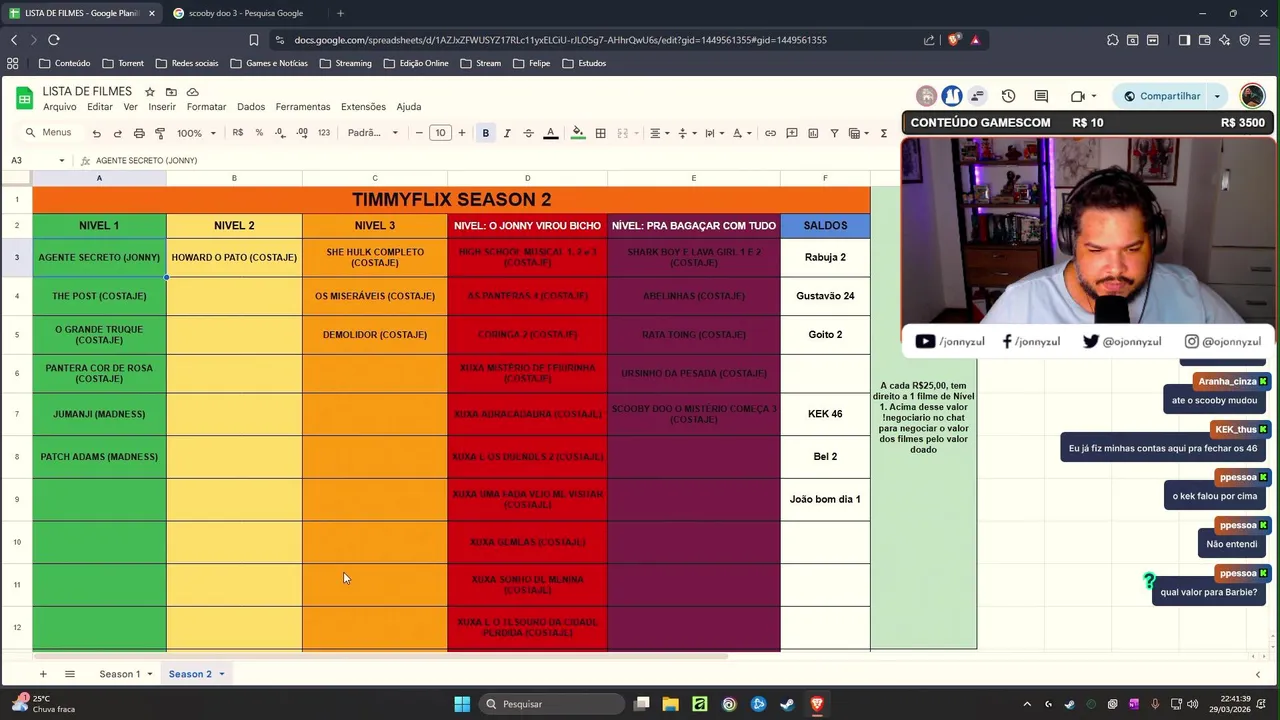The height and width of the screenshot is (720, 1280).
Task: Expand the name box A3 dropdown
Action: pos(62,160)
